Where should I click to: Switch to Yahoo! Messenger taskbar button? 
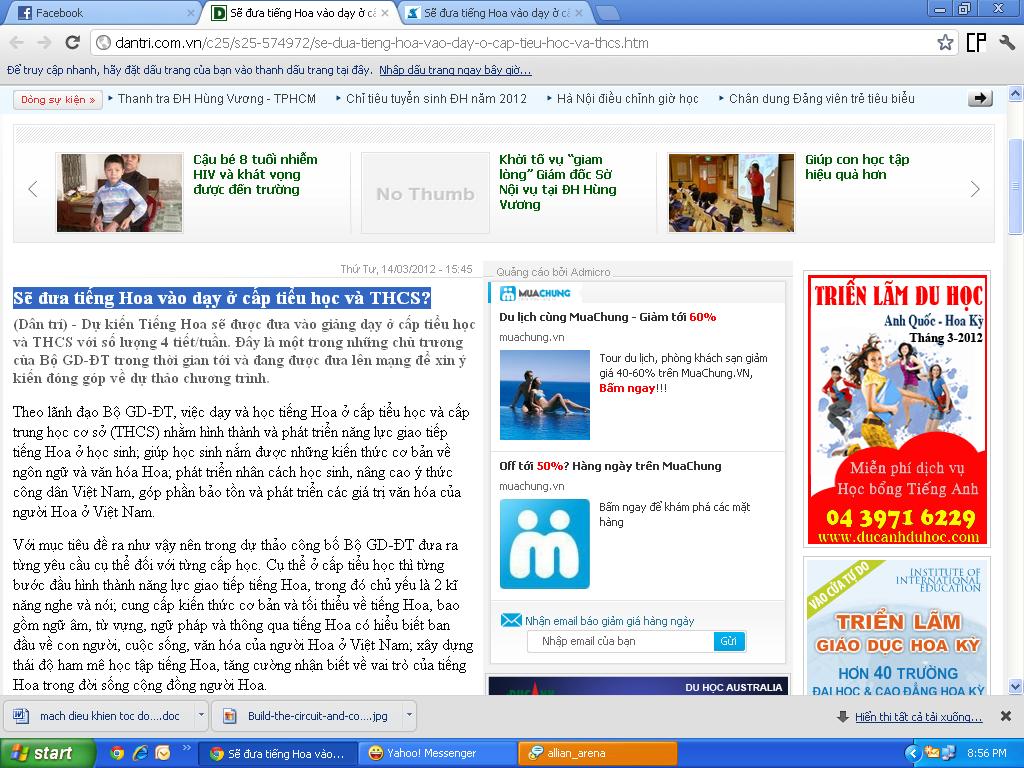[437, 754]
